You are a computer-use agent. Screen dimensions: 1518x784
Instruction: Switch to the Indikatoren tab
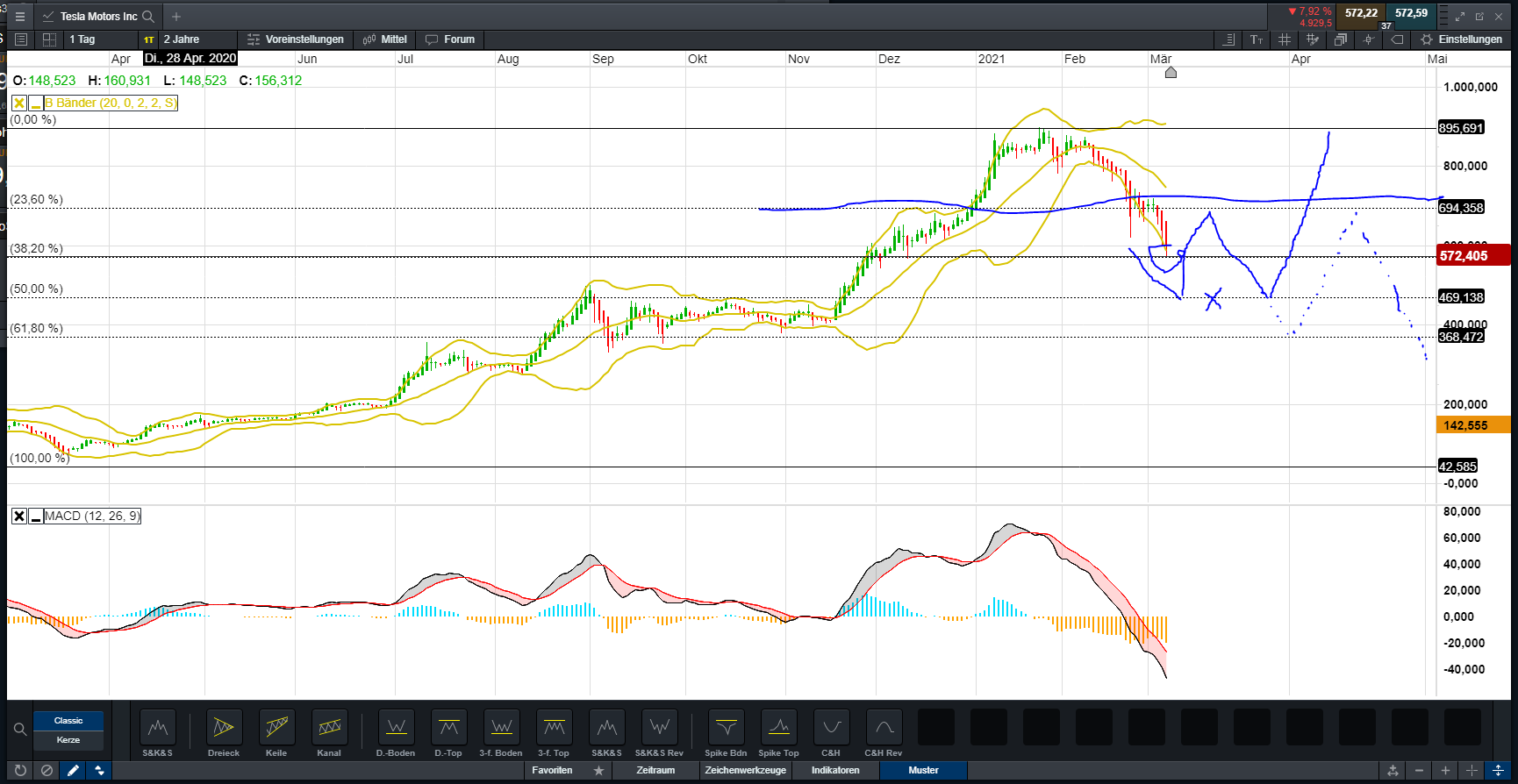[x=834, y=770]
